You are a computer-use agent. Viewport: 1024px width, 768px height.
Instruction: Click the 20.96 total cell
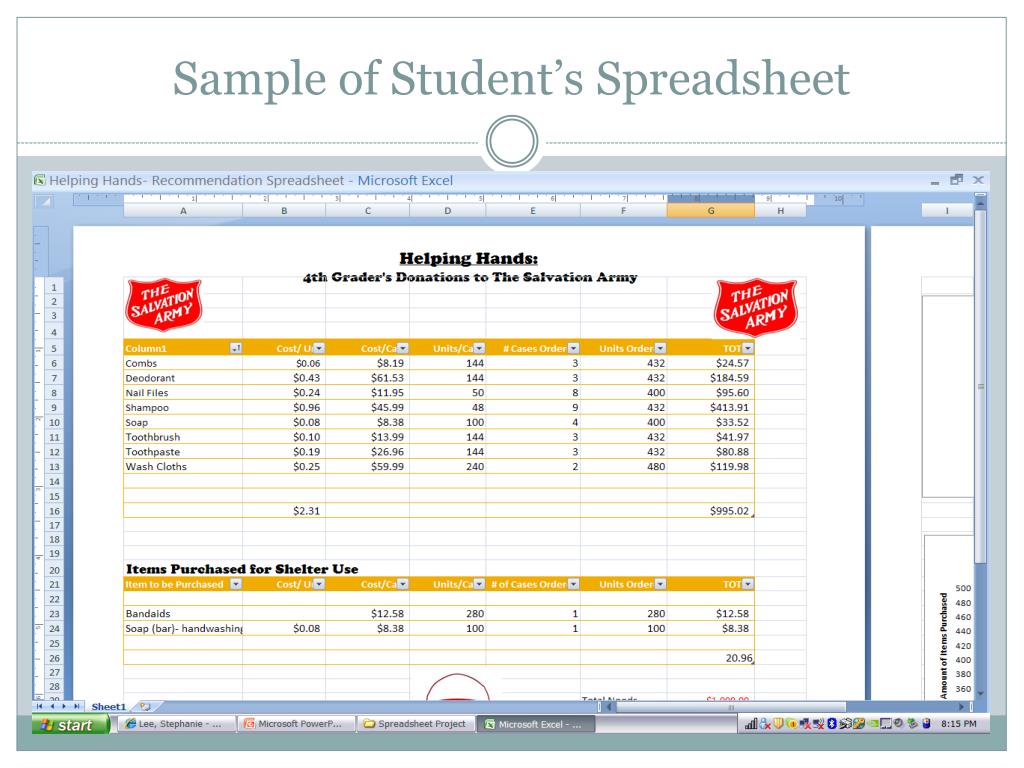tap(711, 658)
